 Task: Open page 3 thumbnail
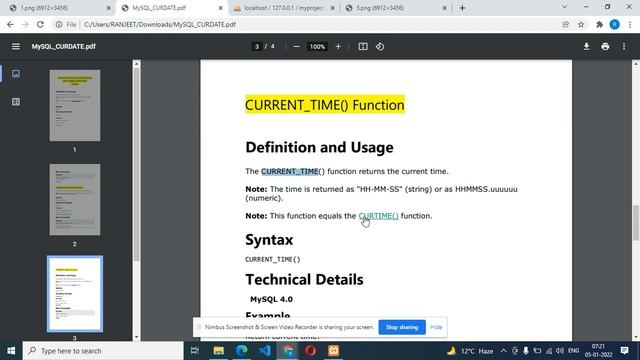pos(75,294)
